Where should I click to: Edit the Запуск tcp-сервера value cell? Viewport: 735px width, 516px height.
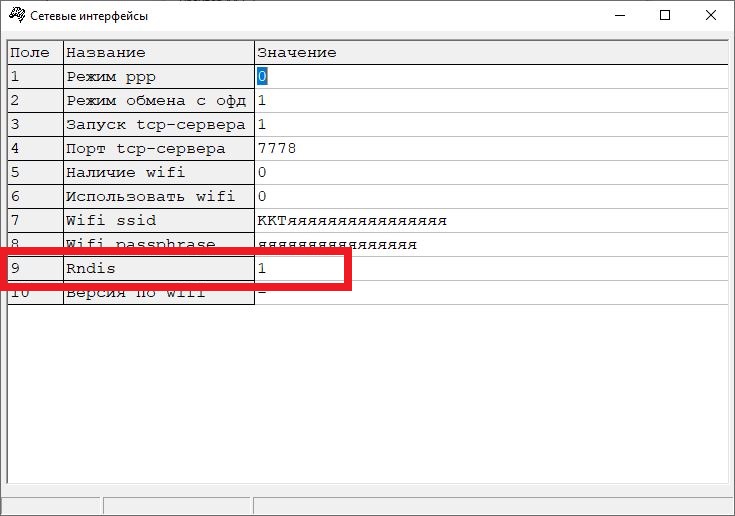[490, 125]
